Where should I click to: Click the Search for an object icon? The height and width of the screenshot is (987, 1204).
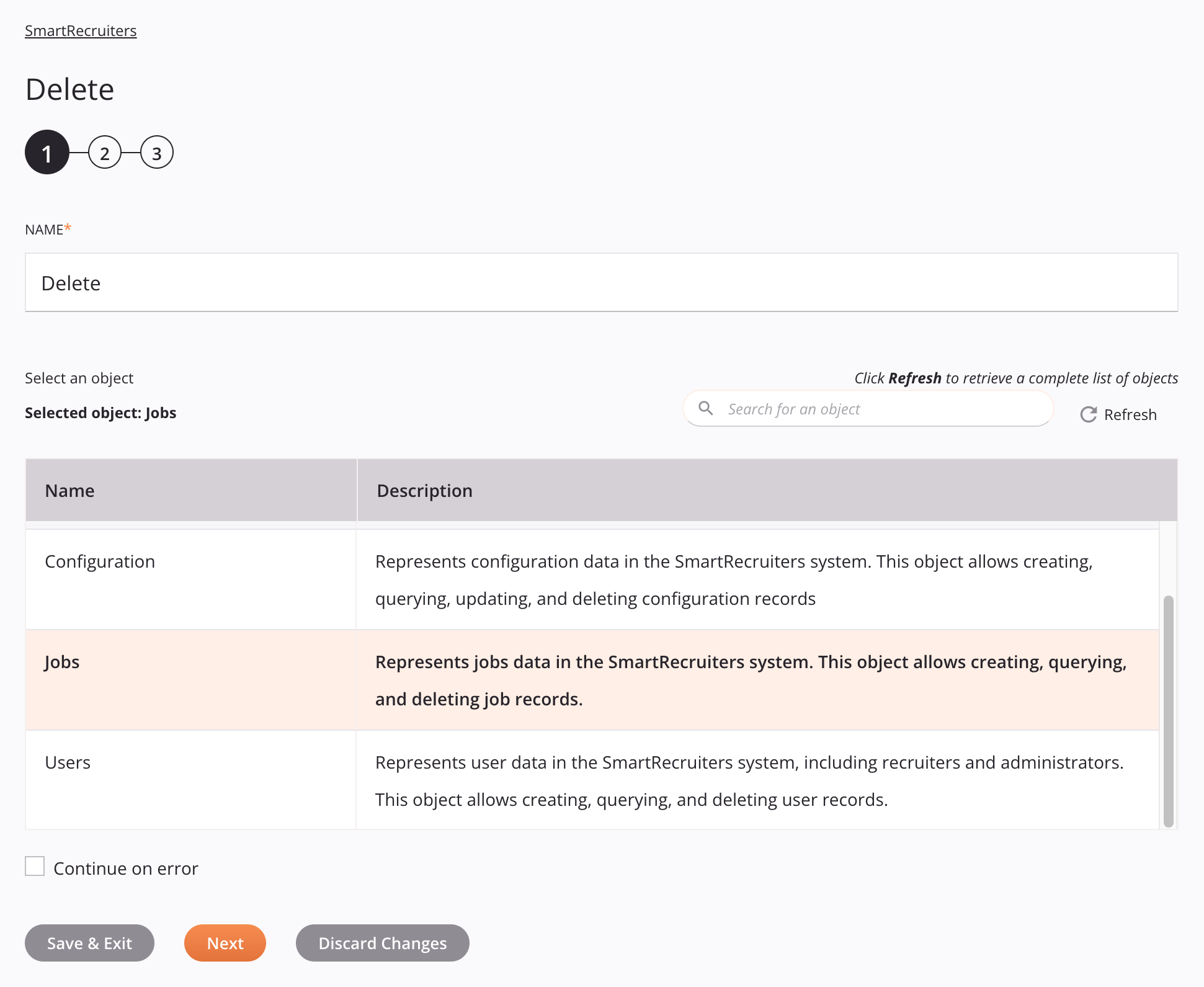707,408
